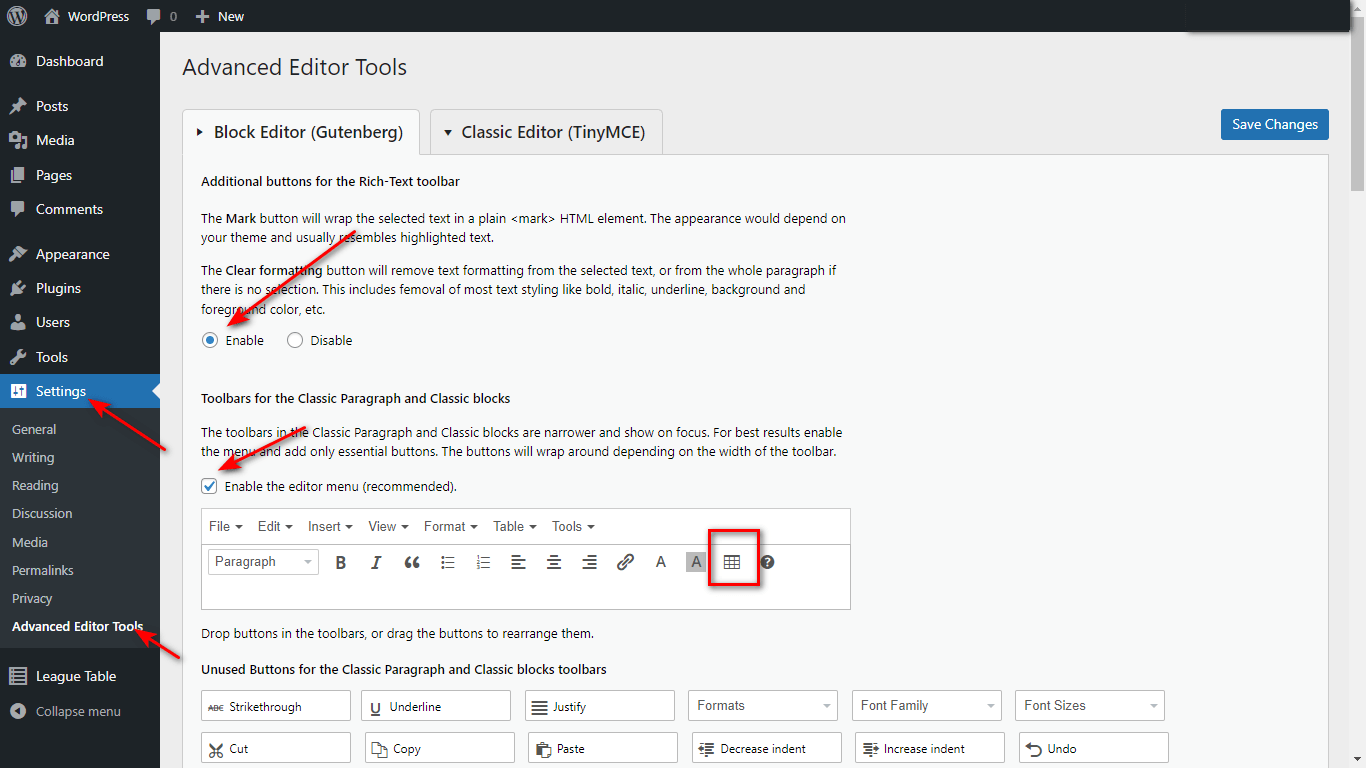The width and height of the screenshot is (1366, 768).
Task: Open Users in the sidebar
Action: click(x=80, y=322)
